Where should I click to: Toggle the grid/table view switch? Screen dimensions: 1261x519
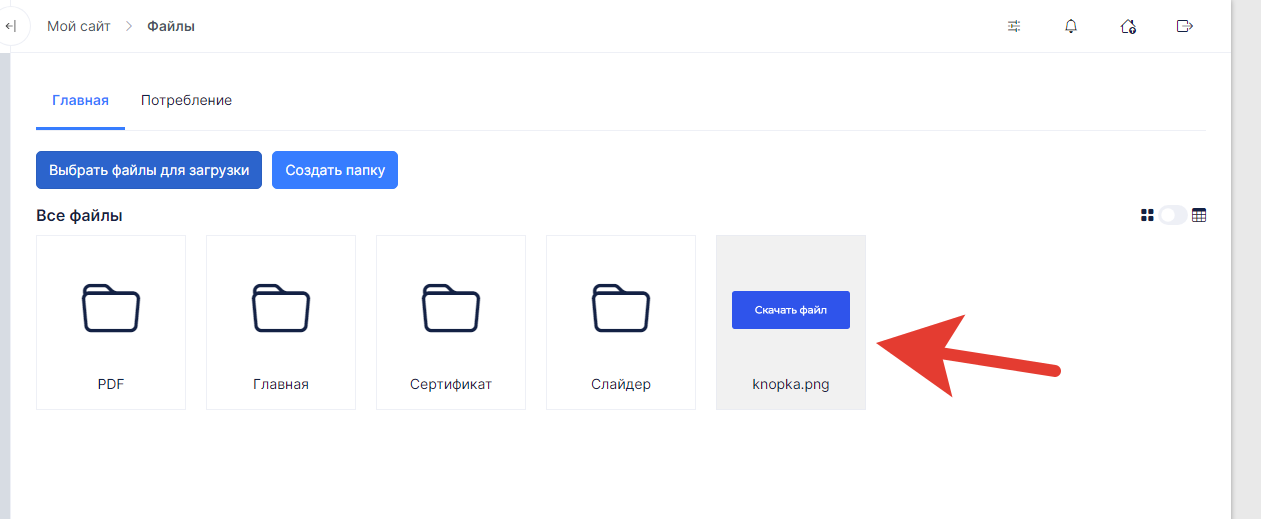click(1173, 215)
